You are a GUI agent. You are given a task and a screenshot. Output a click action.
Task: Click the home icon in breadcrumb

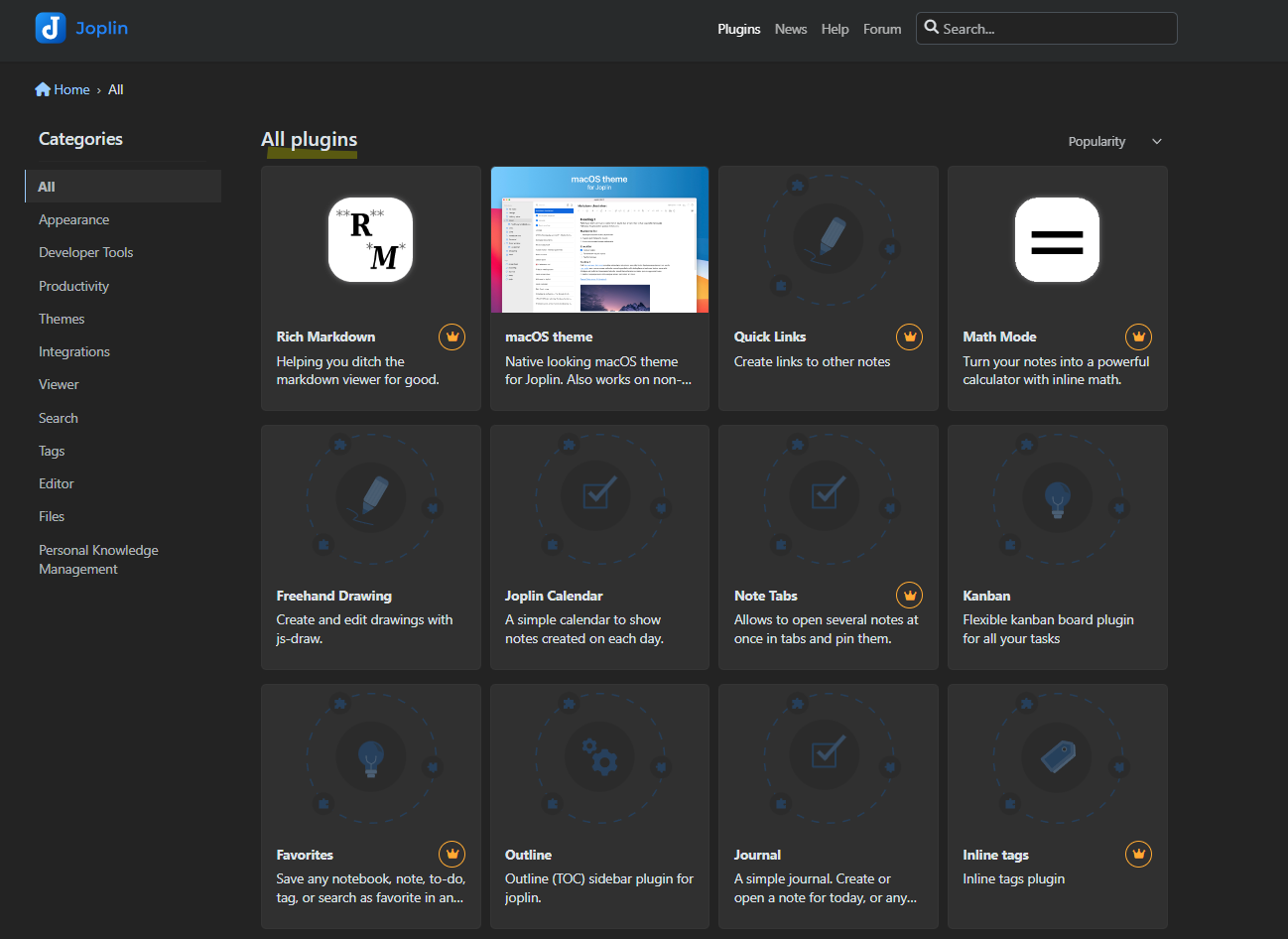(x=43, y=89)
